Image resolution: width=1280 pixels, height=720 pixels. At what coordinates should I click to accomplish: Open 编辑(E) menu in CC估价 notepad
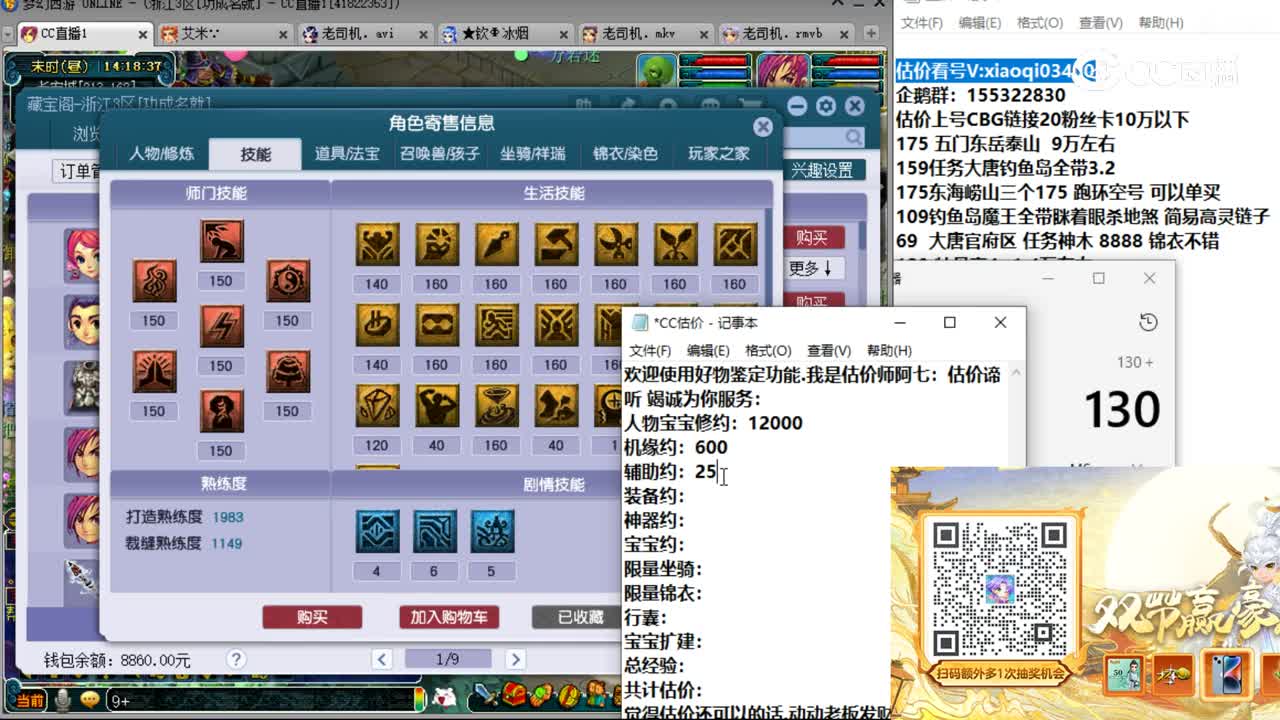(x=708, y=350)
